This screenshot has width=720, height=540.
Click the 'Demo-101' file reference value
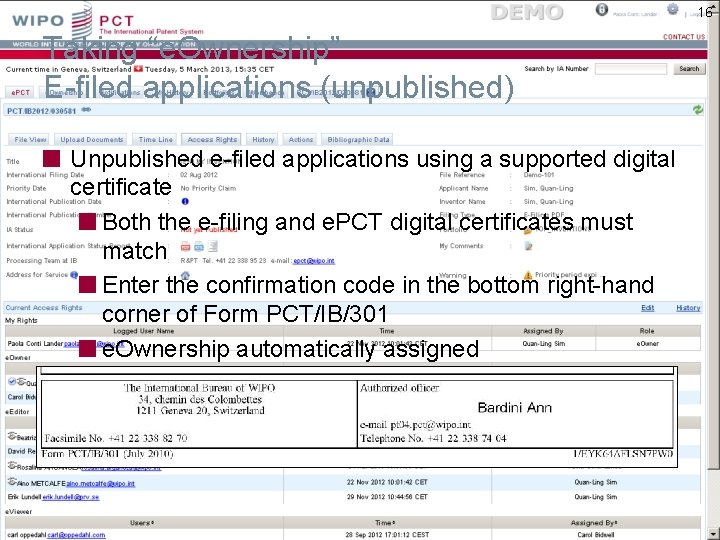pyautogui.click(x=539, y=175)
